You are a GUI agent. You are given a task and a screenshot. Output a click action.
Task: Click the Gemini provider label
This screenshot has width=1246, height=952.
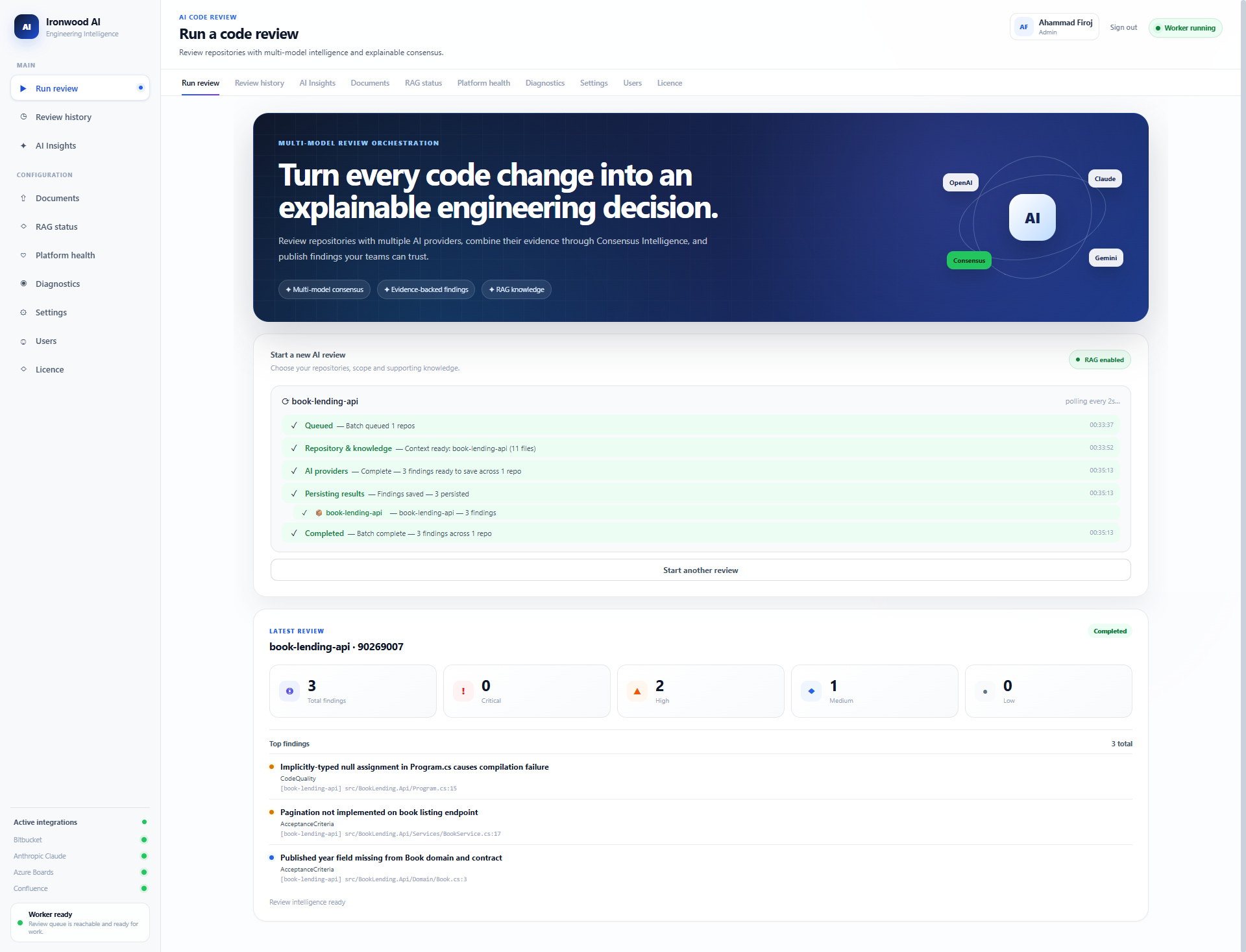point(1106,258)
